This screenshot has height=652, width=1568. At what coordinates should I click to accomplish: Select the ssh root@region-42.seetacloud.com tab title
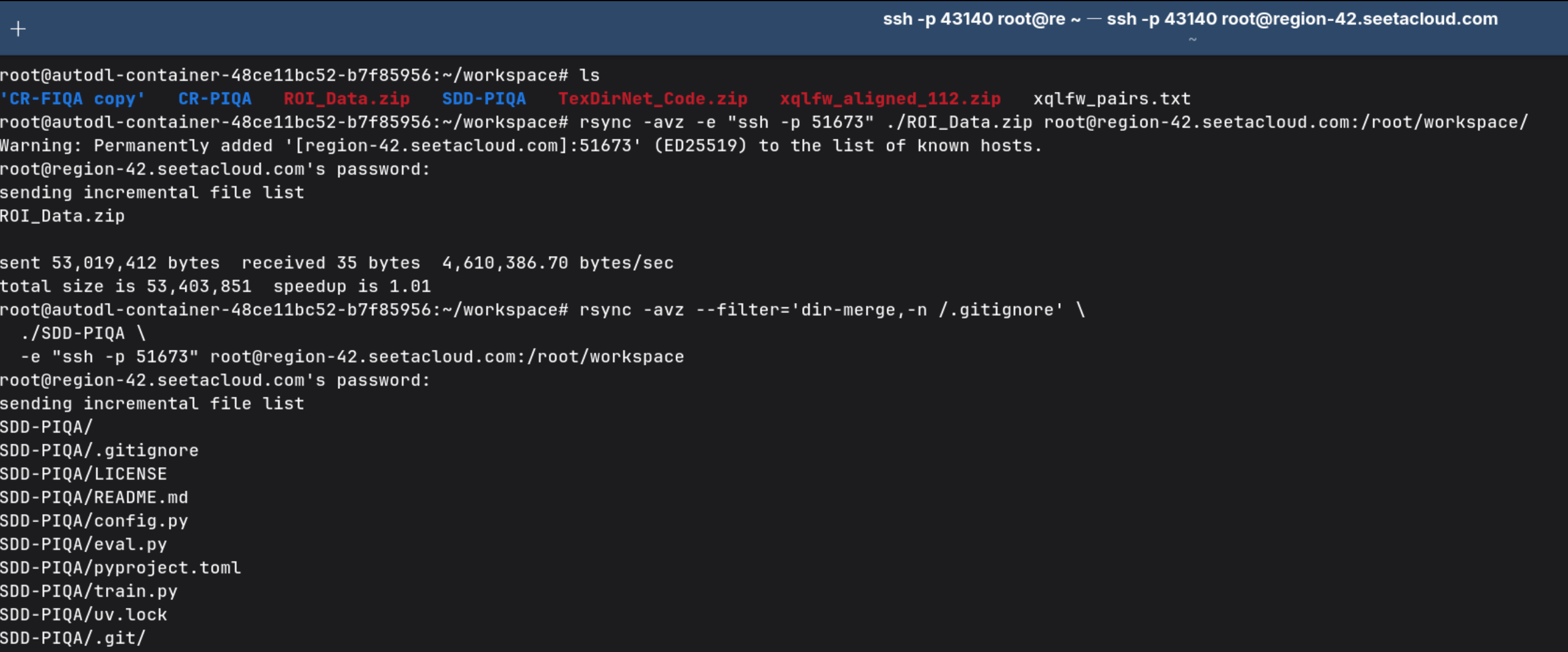[1190, 19]
